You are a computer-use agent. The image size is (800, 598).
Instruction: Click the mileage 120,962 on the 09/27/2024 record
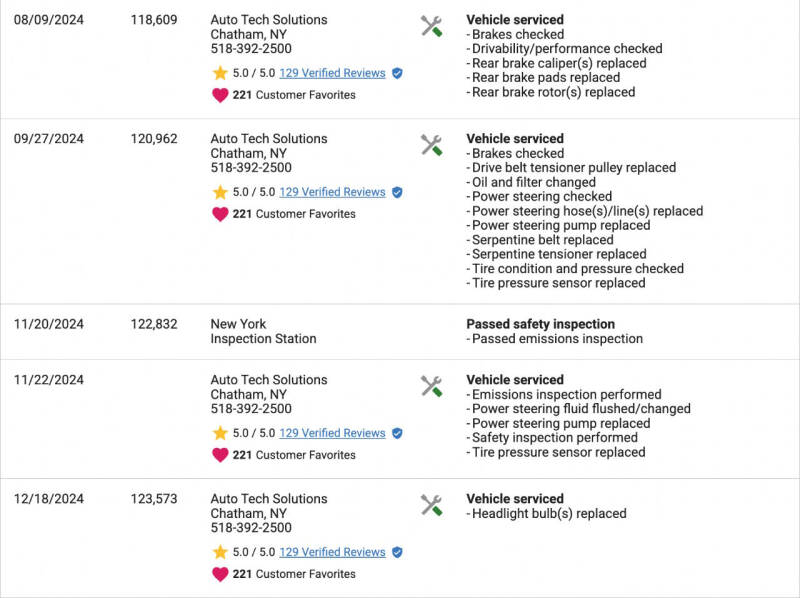[152, 138]
